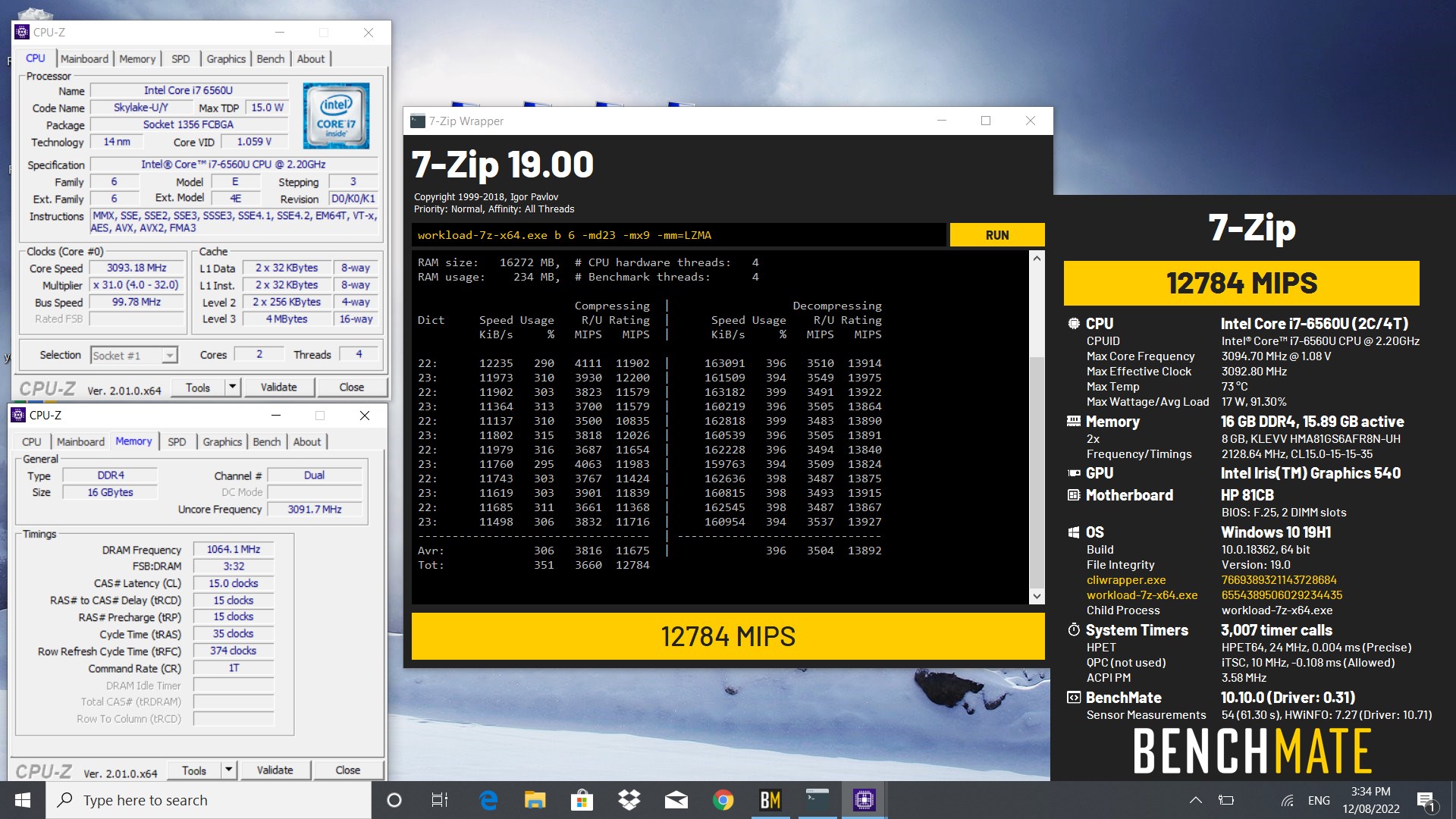Click the workload-7z-x64.exe file integrity entry
The width and height of the screenshot is (1456, 819).
tap(1142, 595)
